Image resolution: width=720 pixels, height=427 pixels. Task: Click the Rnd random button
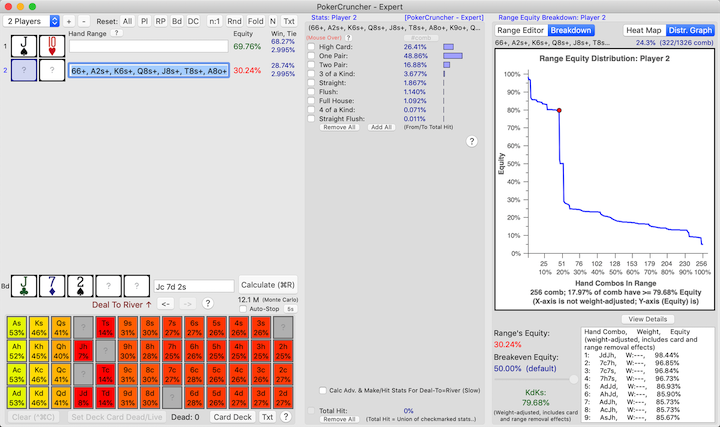tap(234, 21)
